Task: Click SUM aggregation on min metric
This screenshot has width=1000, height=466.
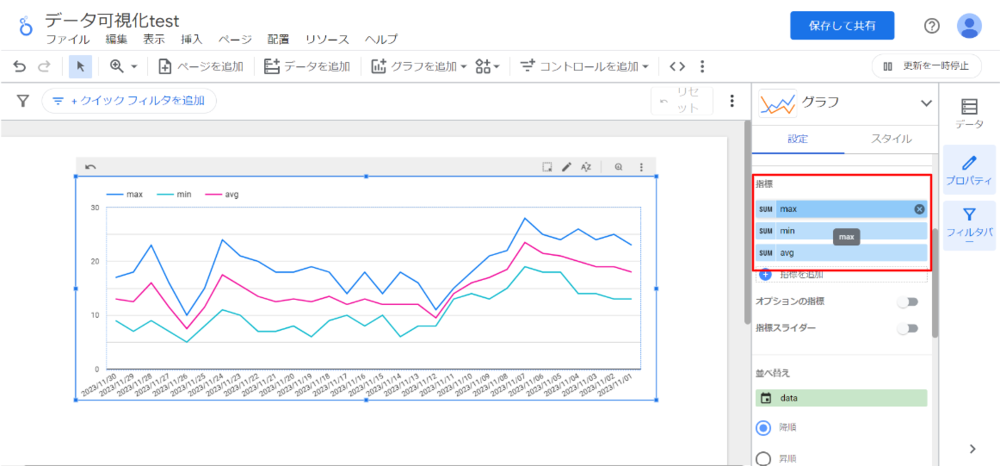Action: pyautogui.click(x=766, y=231)
